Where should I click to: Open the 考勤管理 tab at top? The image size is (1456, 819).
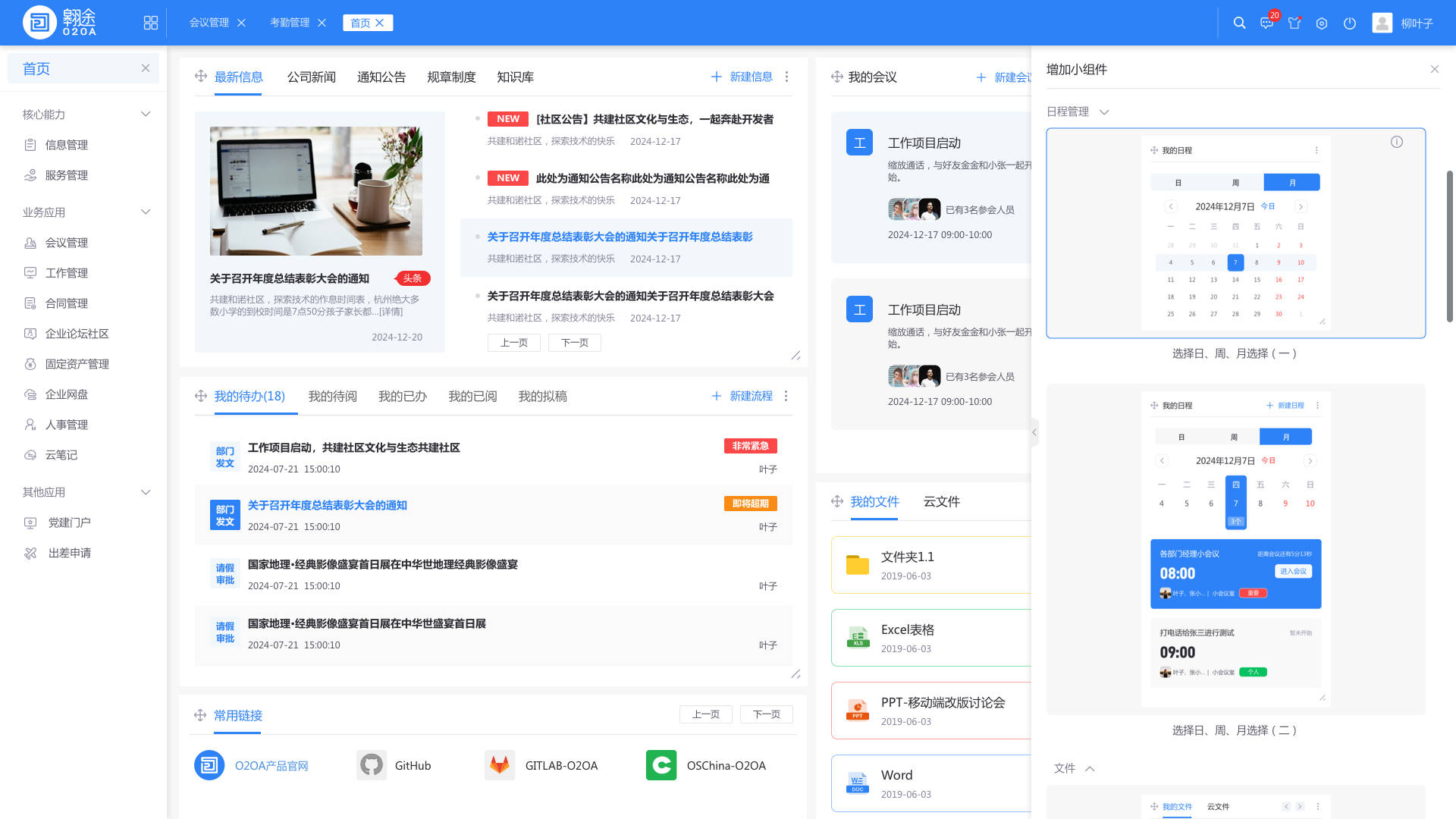click(290, 22)
